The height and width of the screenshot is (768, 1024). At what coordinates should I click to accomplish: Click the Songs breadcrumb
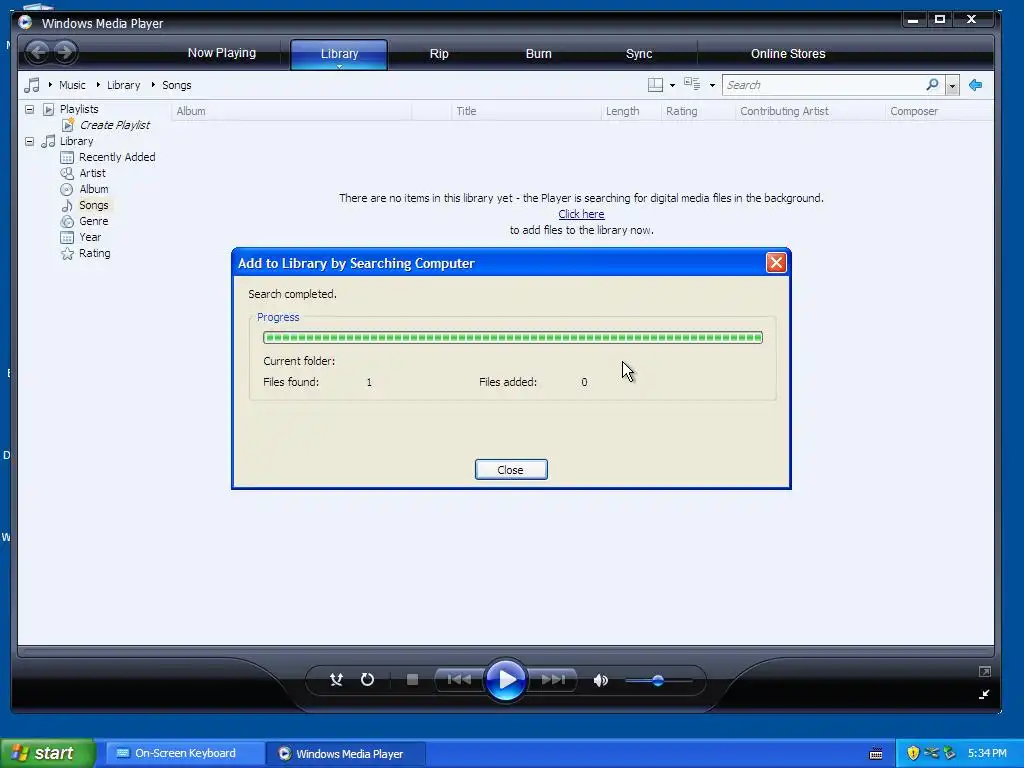(x=176, y=85)
